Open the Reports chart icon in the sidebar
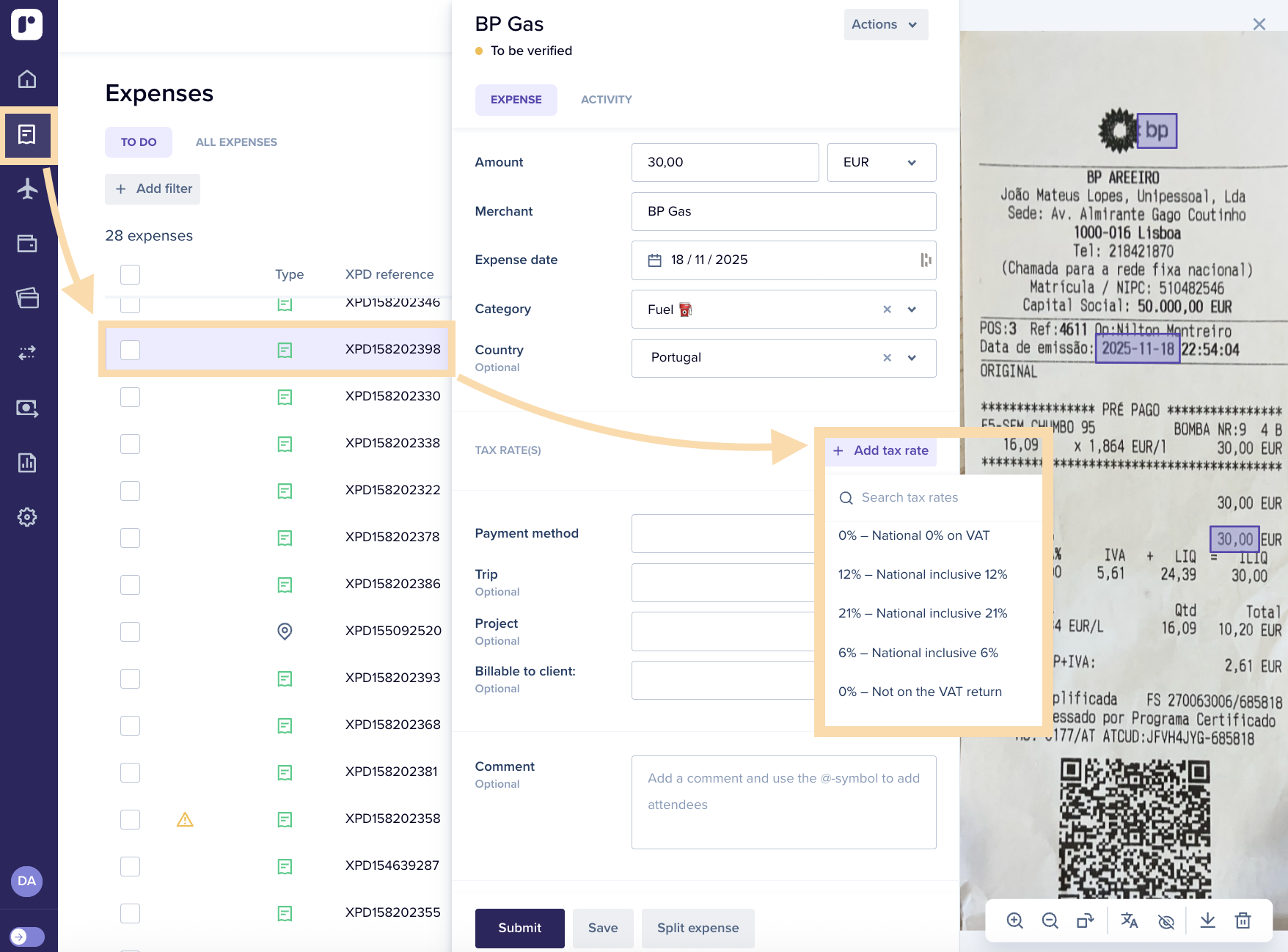The height and width of the screenshot is (952, 1288). 27,462
